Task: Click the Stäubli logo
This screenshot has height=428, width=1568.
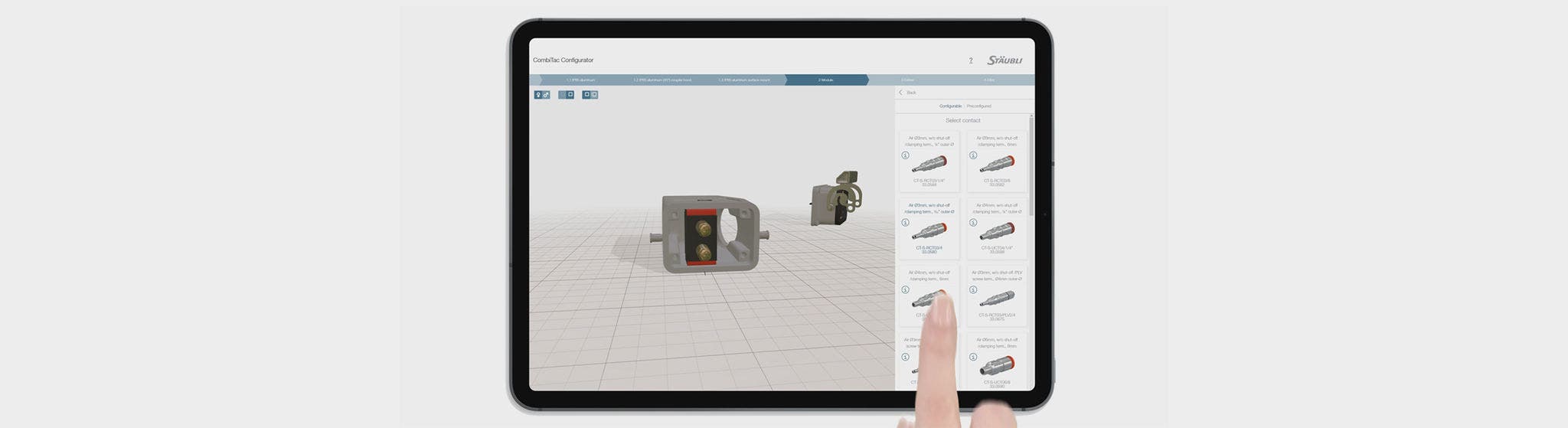Action: tap(1004, 60)
